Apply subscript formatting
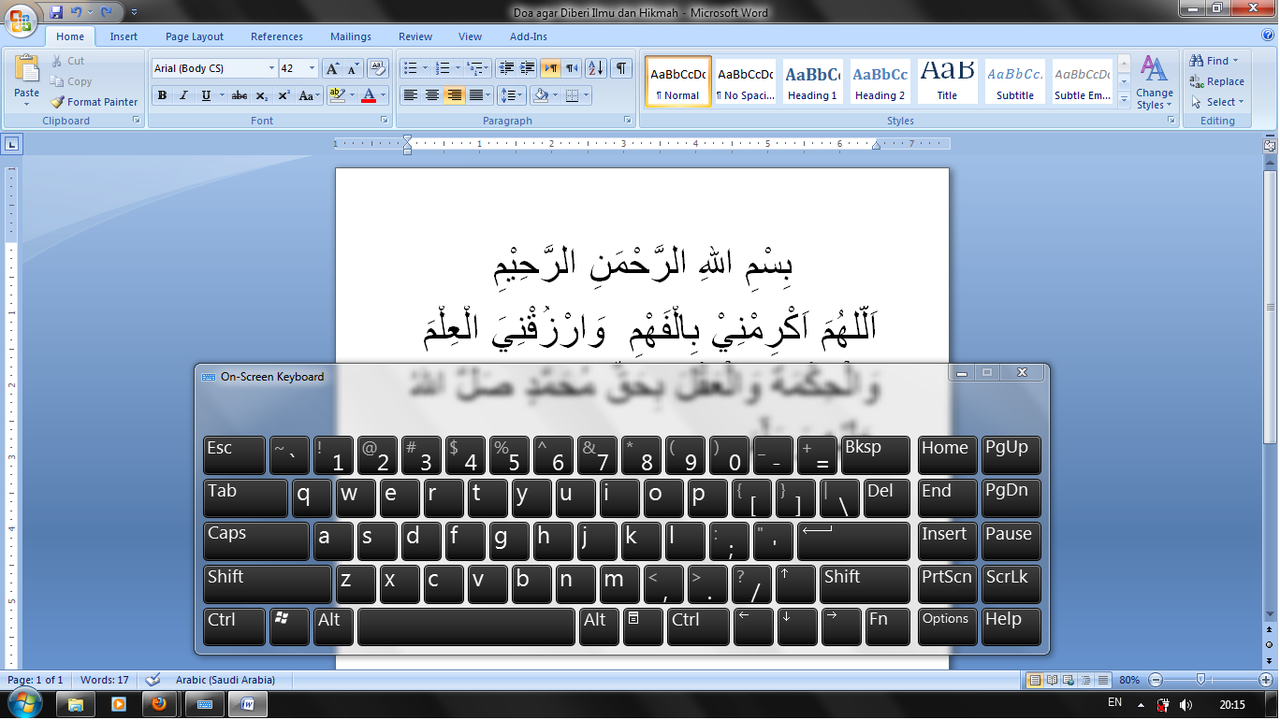Image resolution: width=1280 pixels, height=720 pixels. click(261, 96)
